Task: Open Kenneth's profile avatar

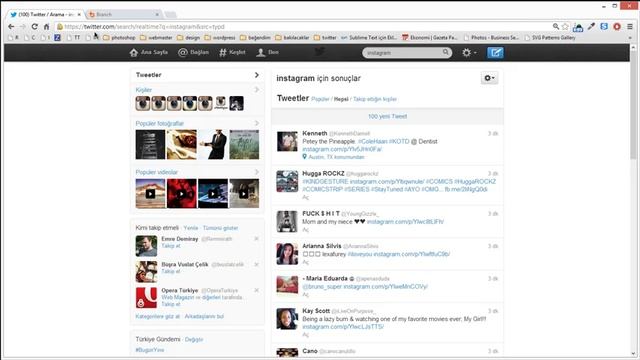Action: click(x=287, y=142)
